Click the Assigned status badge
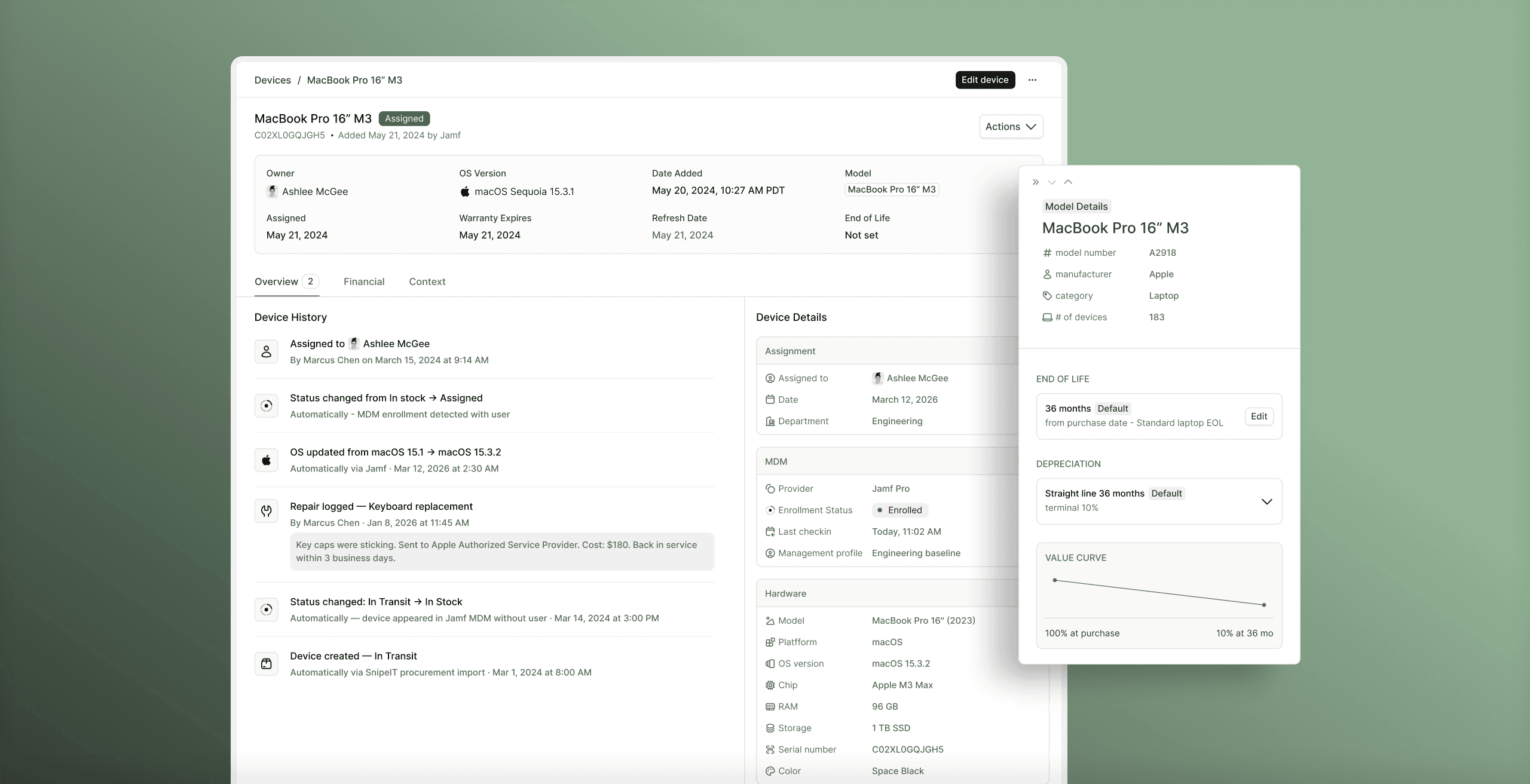 pos(404,118)
